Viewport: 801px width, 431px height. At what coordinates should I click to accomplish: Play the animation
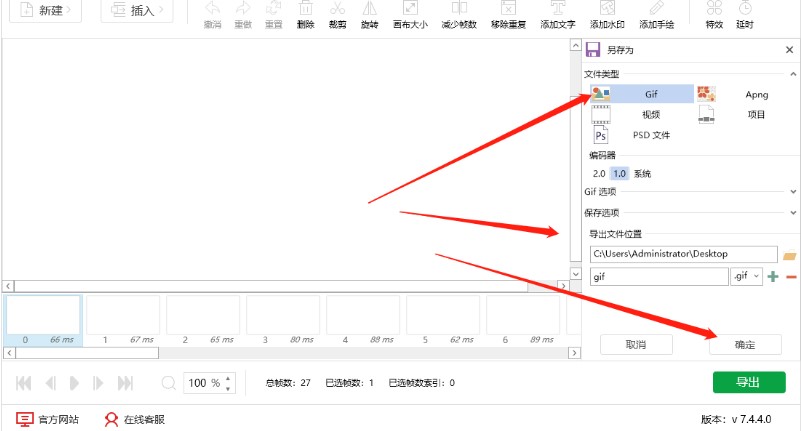pyautogui.click(x=74, y=383)
